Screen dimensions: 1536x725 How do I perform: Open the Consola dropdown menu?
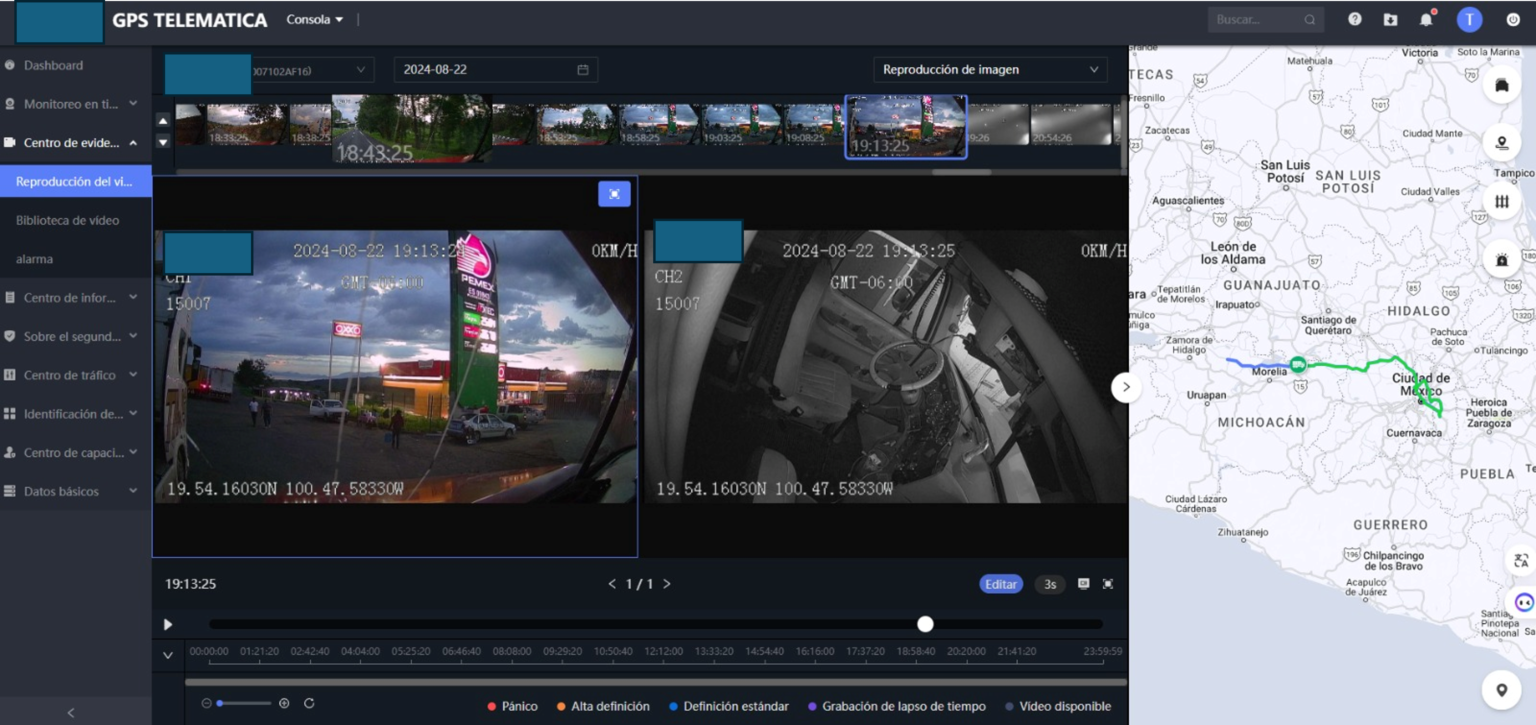tap(314, 19)
